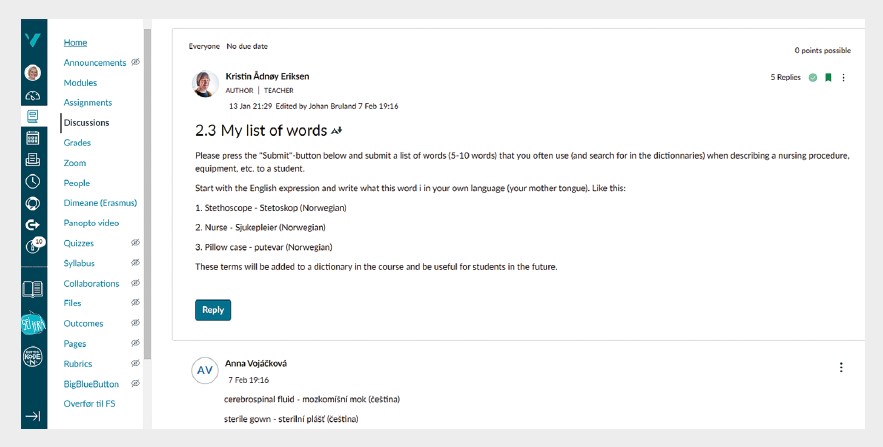Open the Home link in course menu
This screenshot has width=883, height=447.
75,42
